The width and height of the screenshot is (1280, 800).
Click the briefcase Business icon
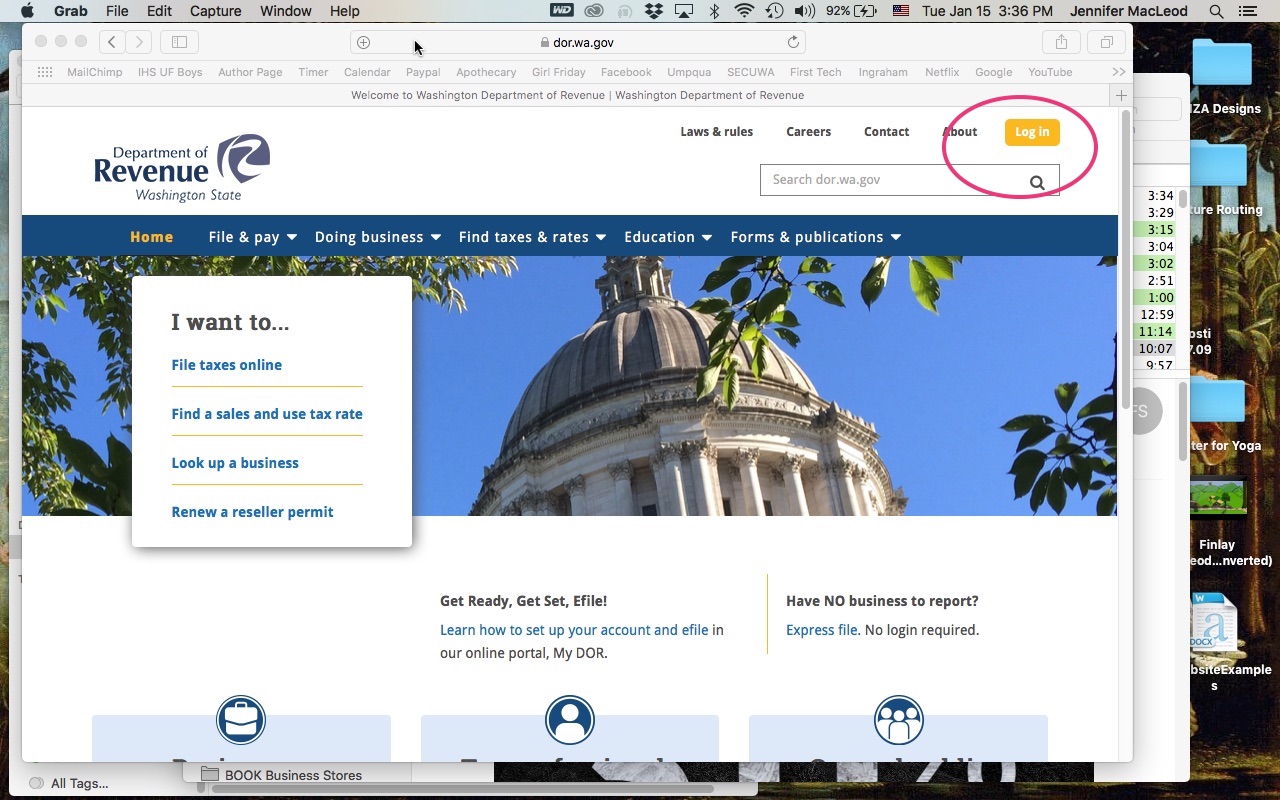click(x=241, y=720)
